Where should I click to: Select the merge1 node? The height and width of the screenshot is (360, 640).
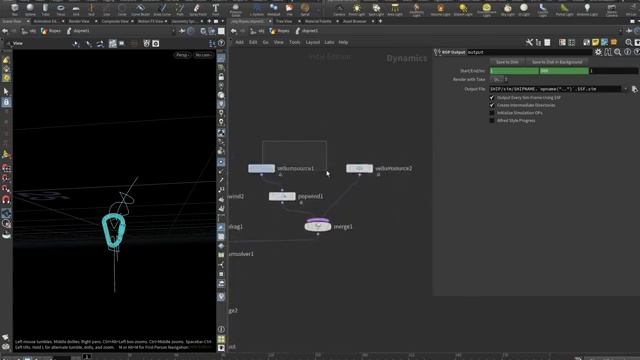tap(318, 226)
